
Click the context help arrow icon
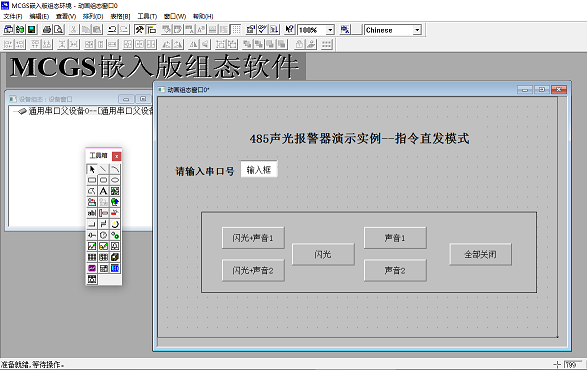click(x=289, y=30)
